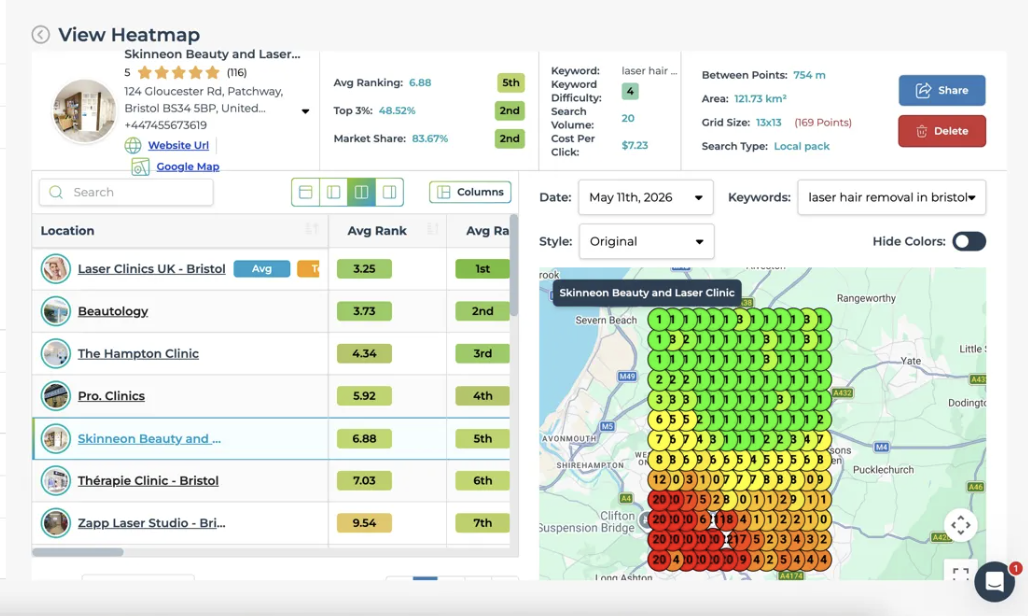Open Laser Clinics UK - Bristol link
This screenshot has height=616, width=1028.
(x=151, y=269)
